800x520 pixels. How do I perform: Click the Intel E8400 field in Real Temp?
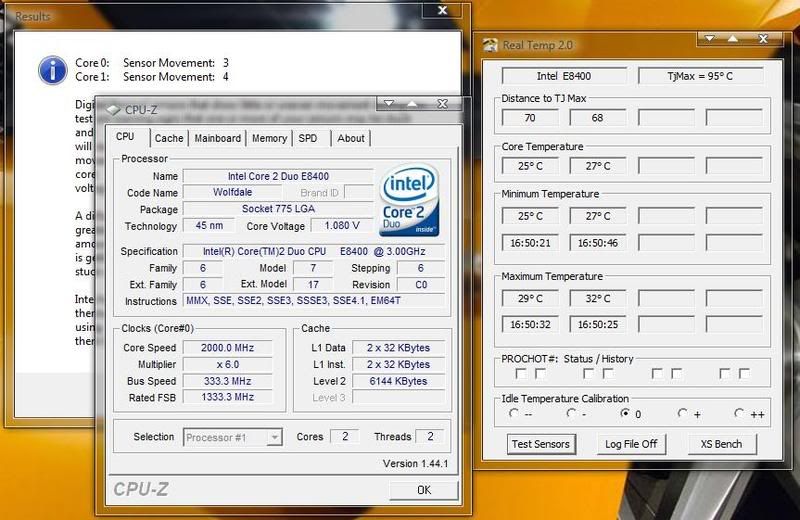pos(564,76)
